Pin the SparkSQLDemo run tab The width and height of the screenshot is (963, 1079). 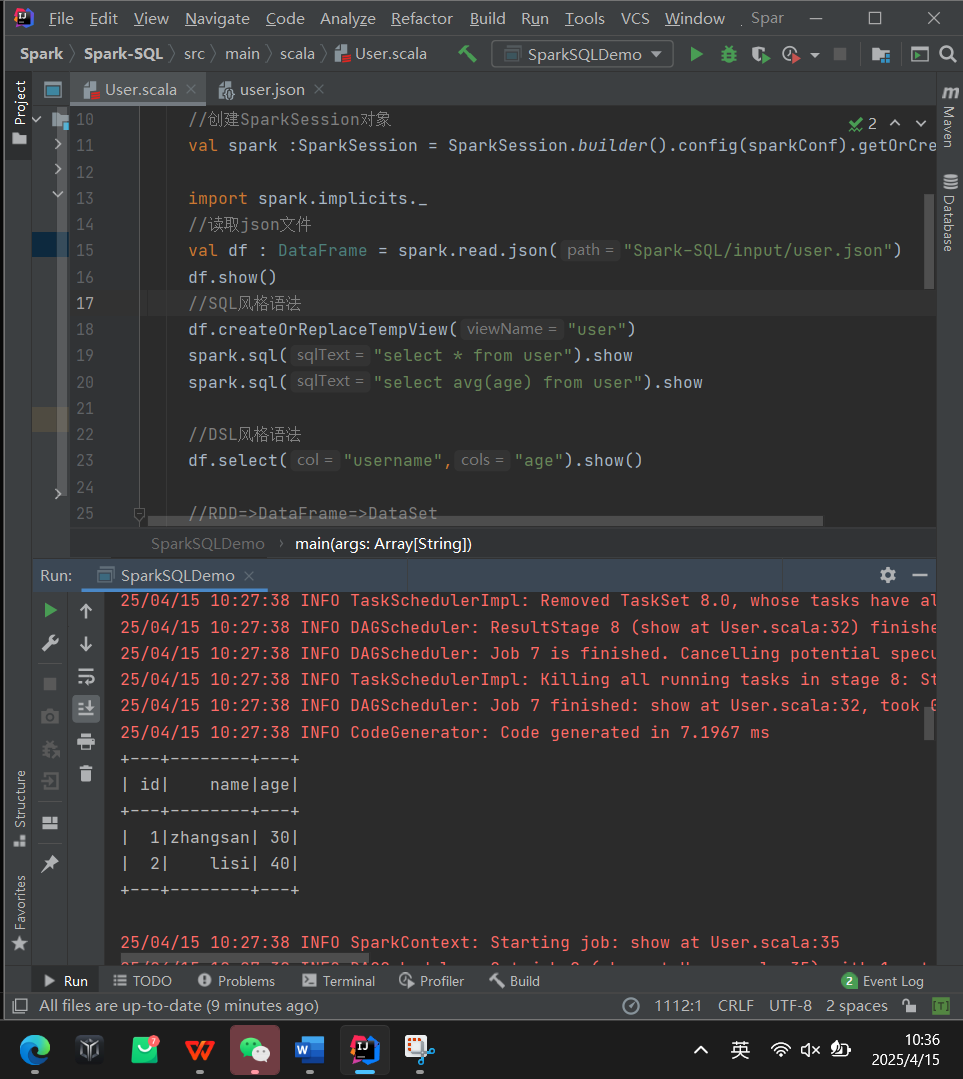[x=50, y=864]
